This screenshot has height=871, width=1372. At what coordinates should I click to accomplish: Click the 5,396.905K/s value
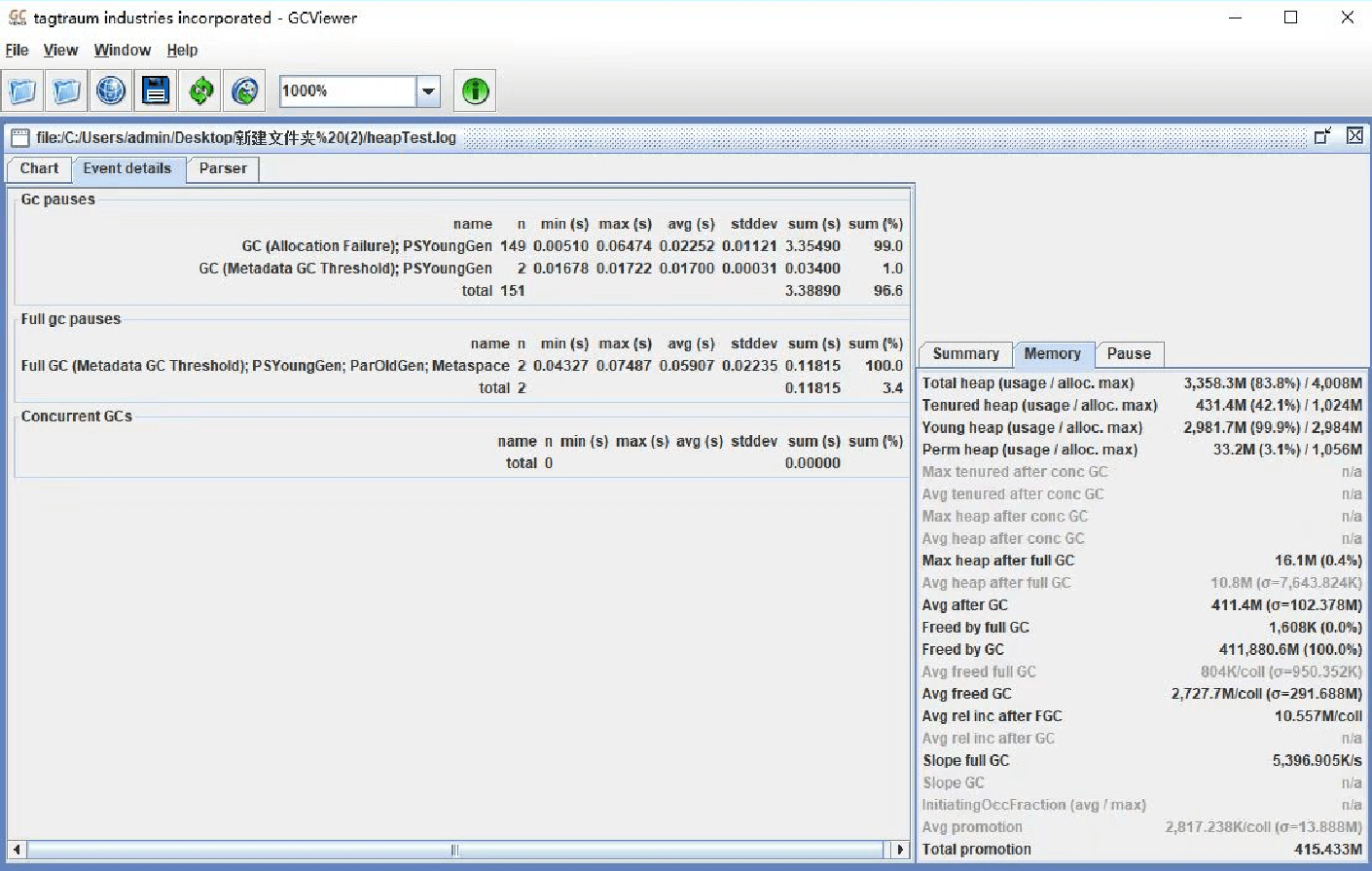1318,762
